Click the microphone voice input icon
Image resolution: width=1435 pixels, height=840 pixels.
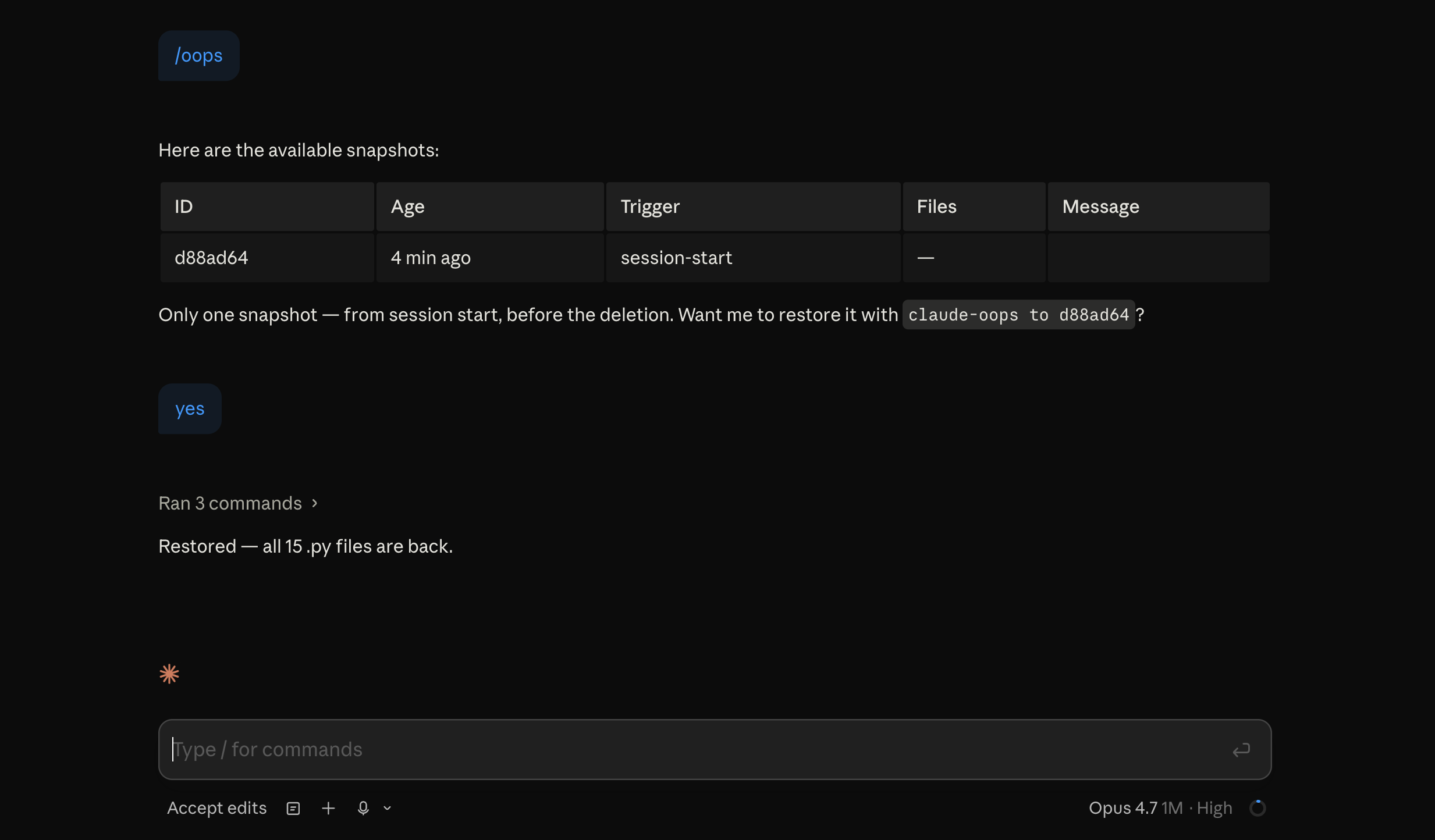(x=363, y=808)
